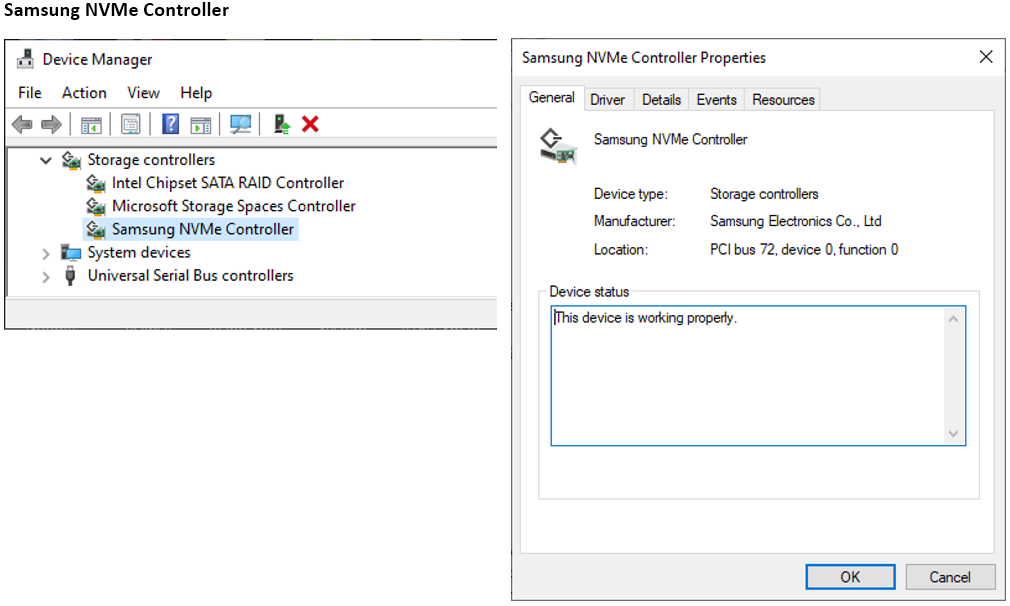Switch to the Resources tab
The height and width of the screenshot is (606, 1010).
(x=783, y=100)
